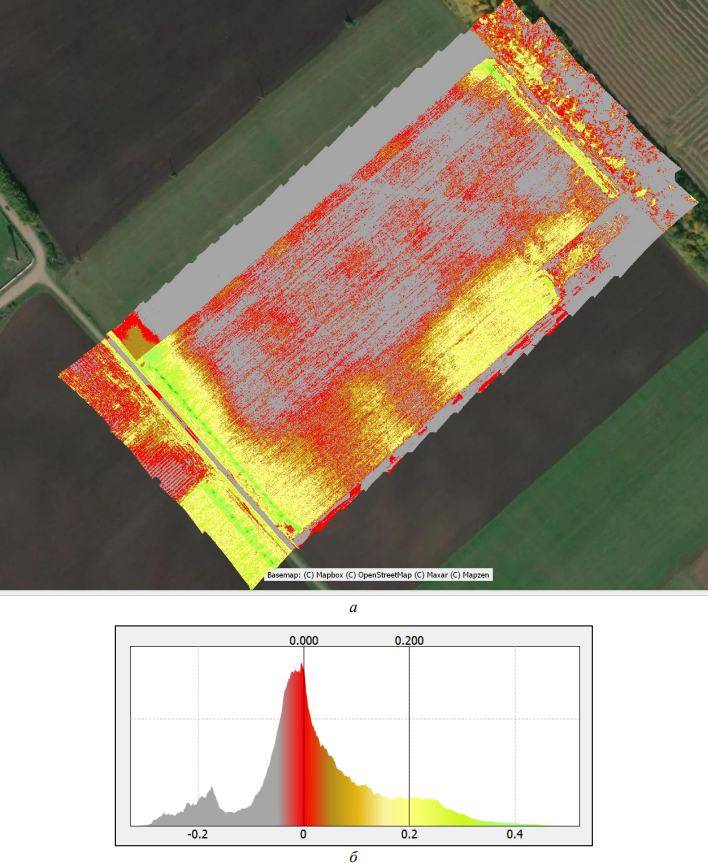Click the dirt road on map's left edge
The width and height of the screenshot is (708, 863).
pos(30,242)
